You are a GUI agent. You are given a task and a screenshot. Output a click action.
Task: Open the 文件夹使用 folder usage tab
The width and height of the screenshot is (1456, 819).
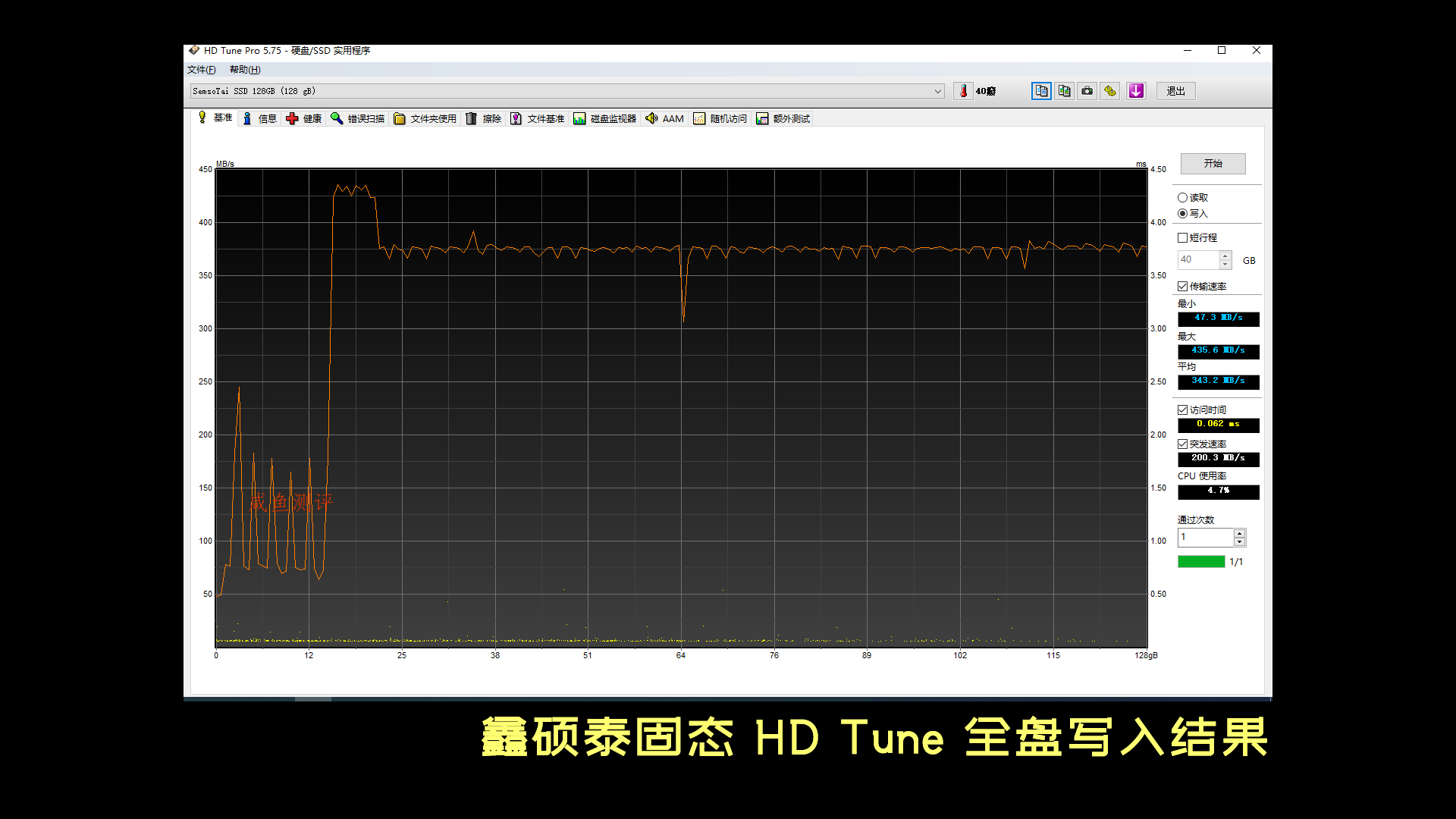pos(425,118)
